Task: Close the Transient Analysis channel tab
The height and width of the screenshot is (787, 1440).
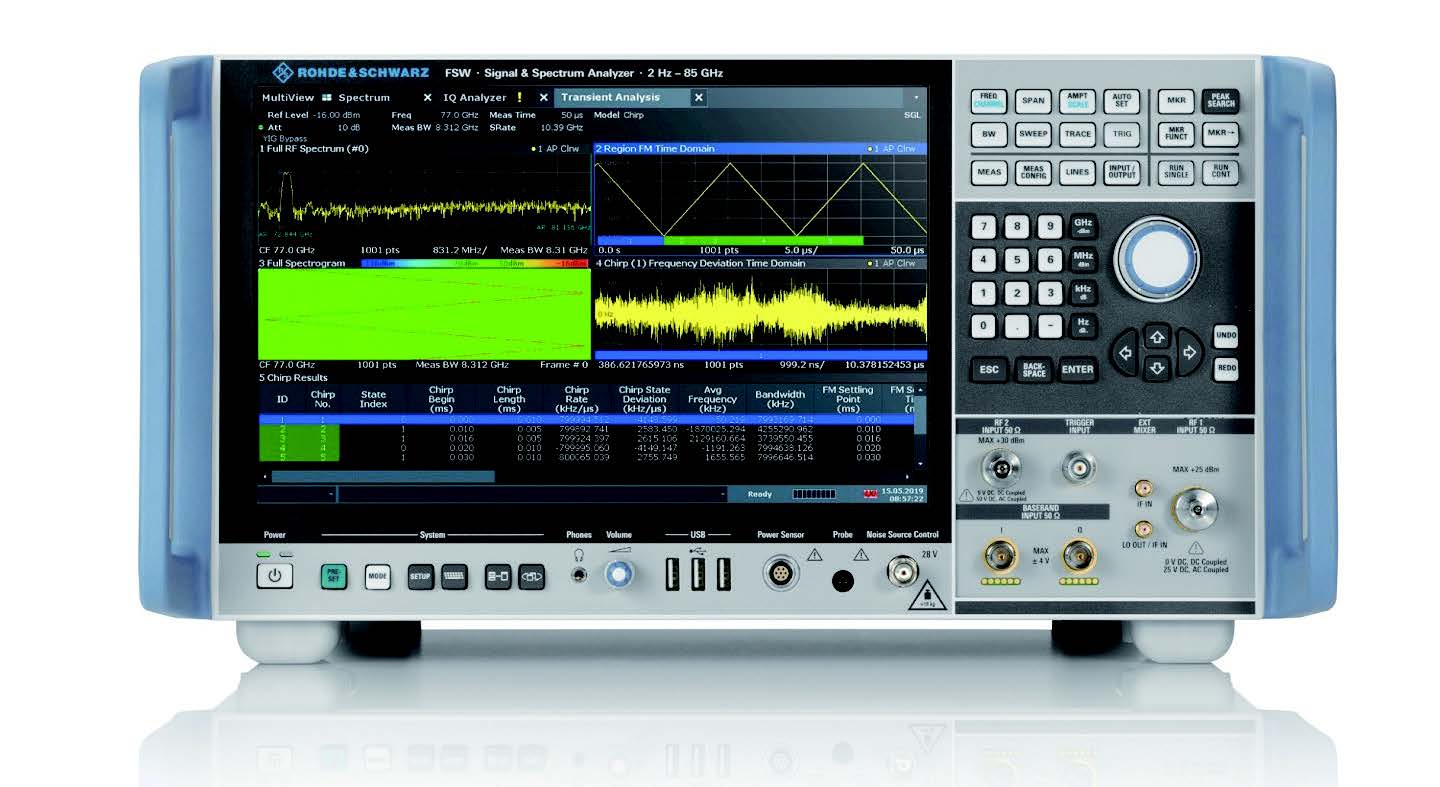Action: tap(699, 98)
